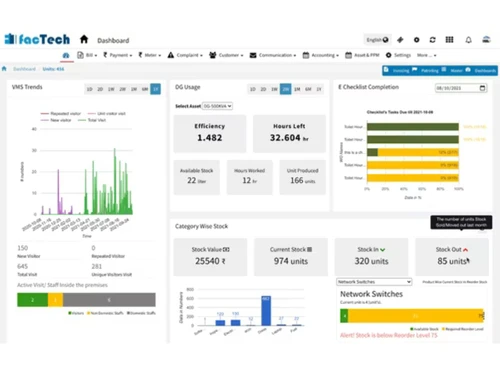The image size is (500, 375).
Task: Select 6M range in VMS Trends
Action: (145, 89)
